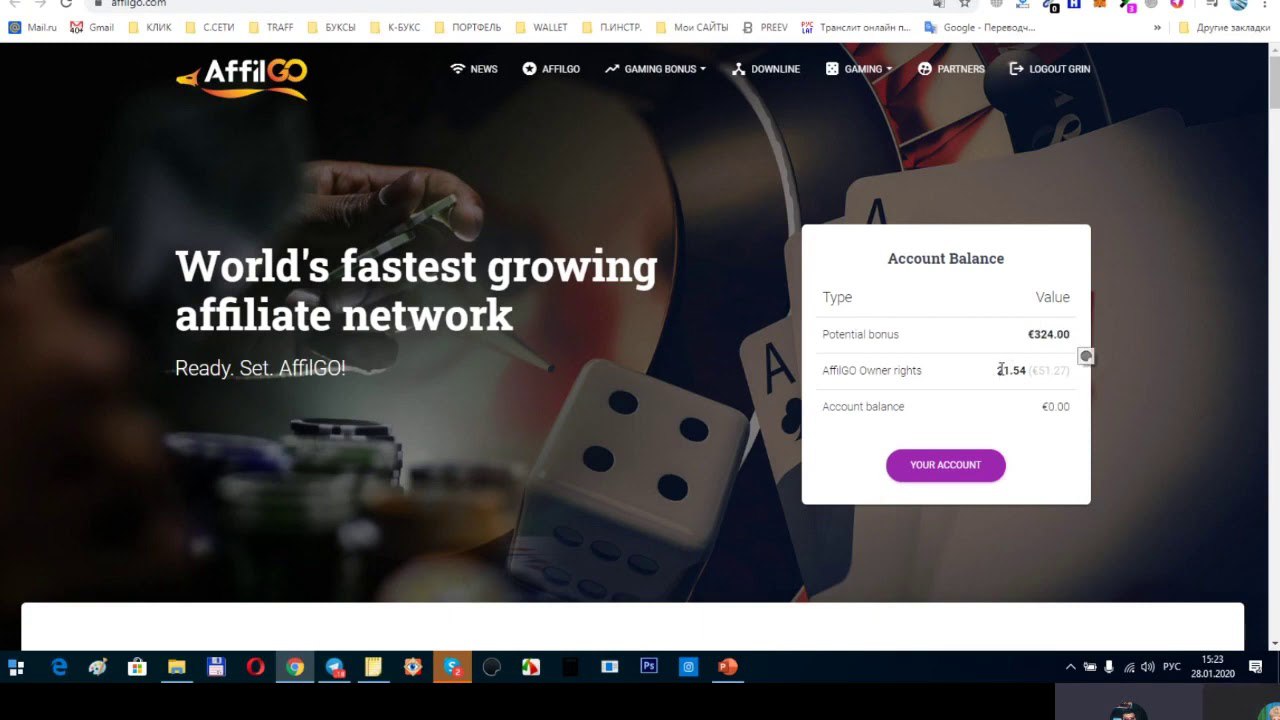
Task: Click the PowerPoint taskbar icon
Action: [728, 666]
